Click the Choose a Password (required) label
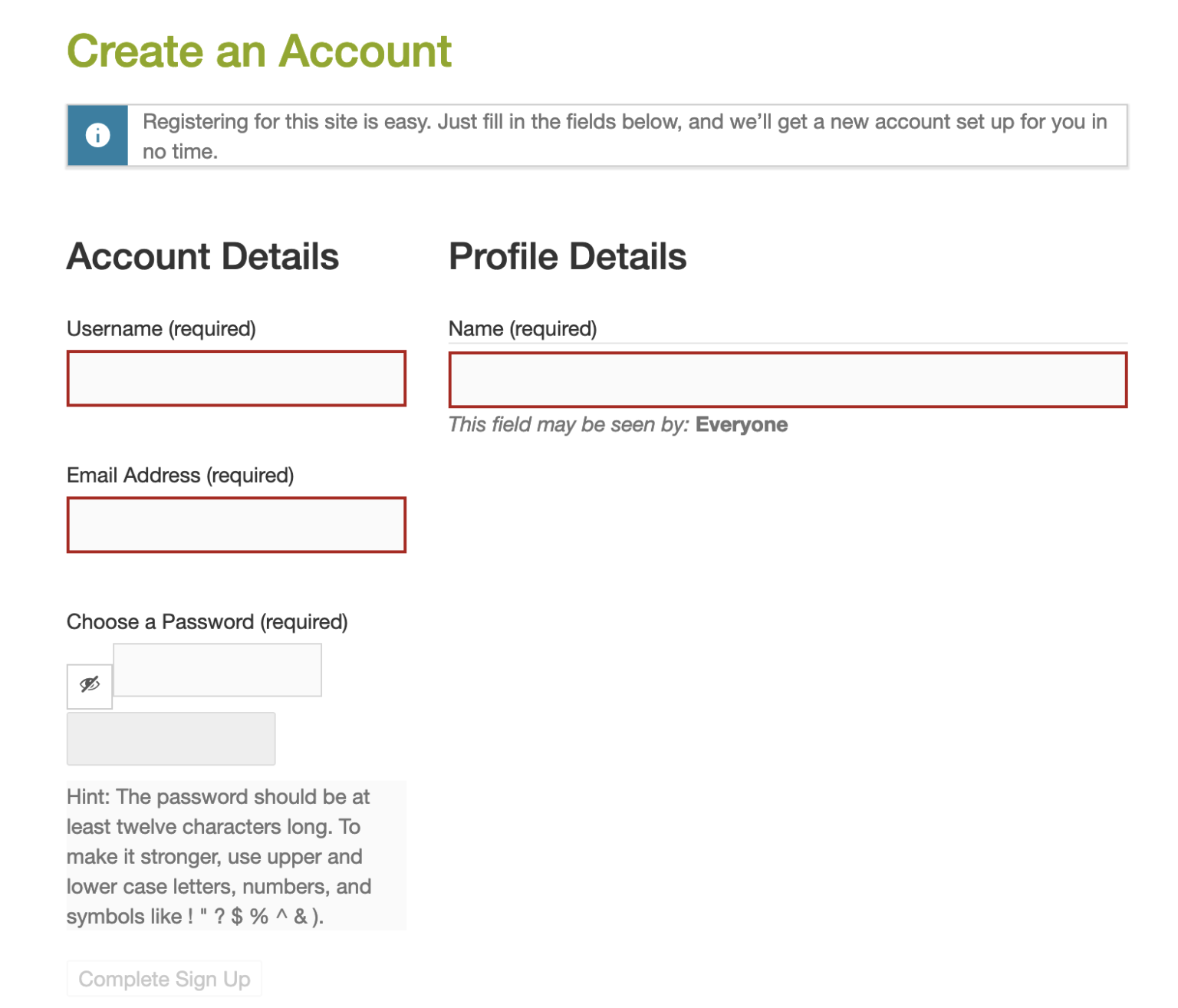This screenshot has height=1008, width=1178. (x=207, y=622)
